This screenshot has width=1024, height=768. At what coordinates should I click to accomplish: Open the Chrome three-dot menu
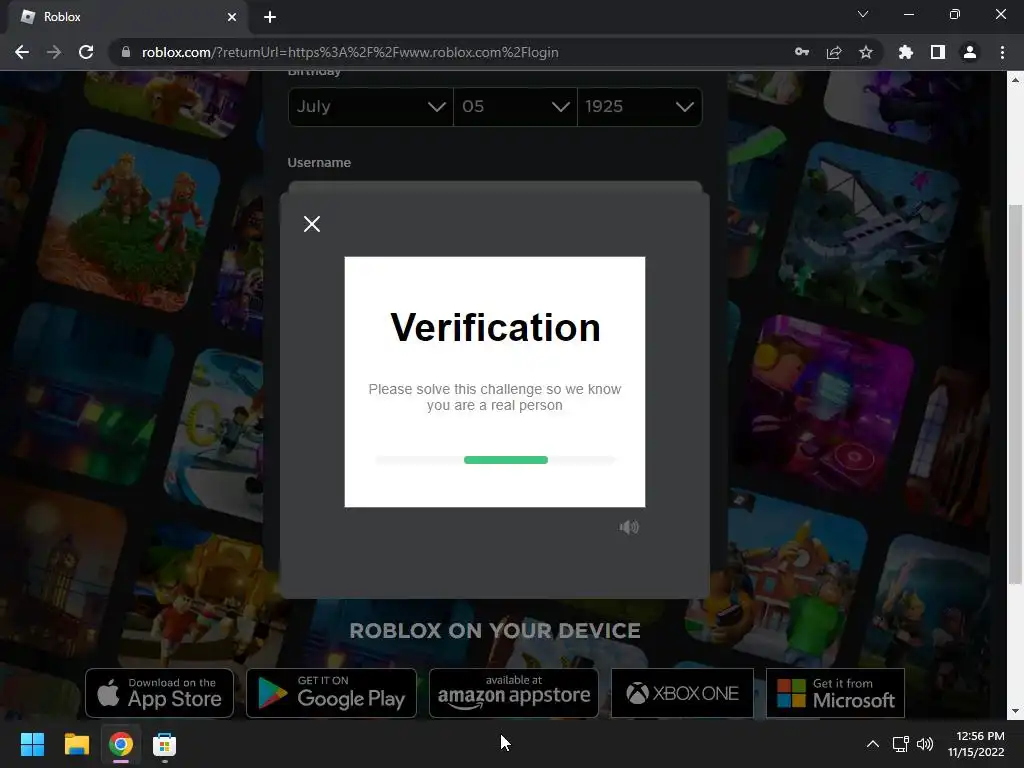[1002, 52]
